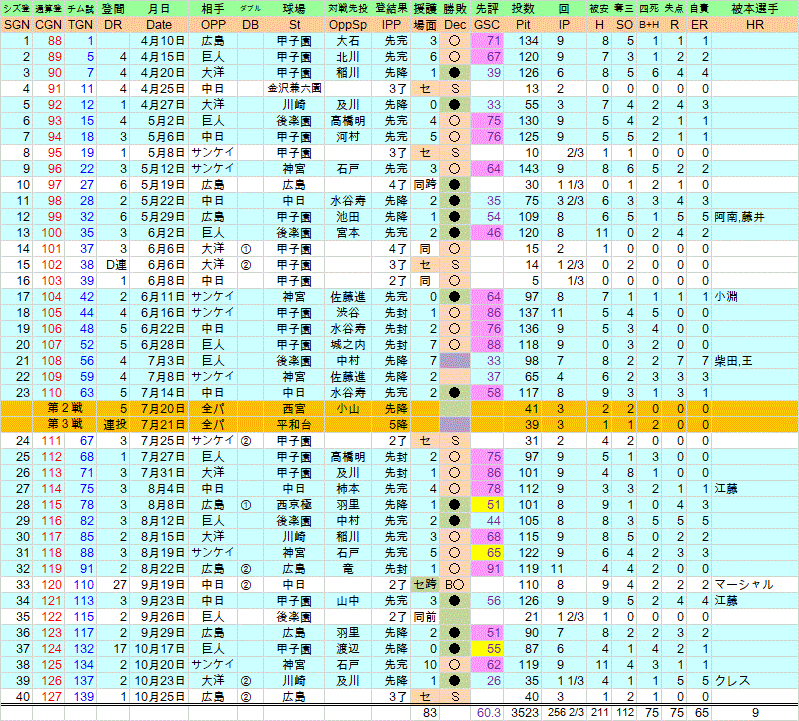Click the stadium cell 平和台
This screenshot has width=799, height=721.
pyautogui.click(x=295, y=425)
